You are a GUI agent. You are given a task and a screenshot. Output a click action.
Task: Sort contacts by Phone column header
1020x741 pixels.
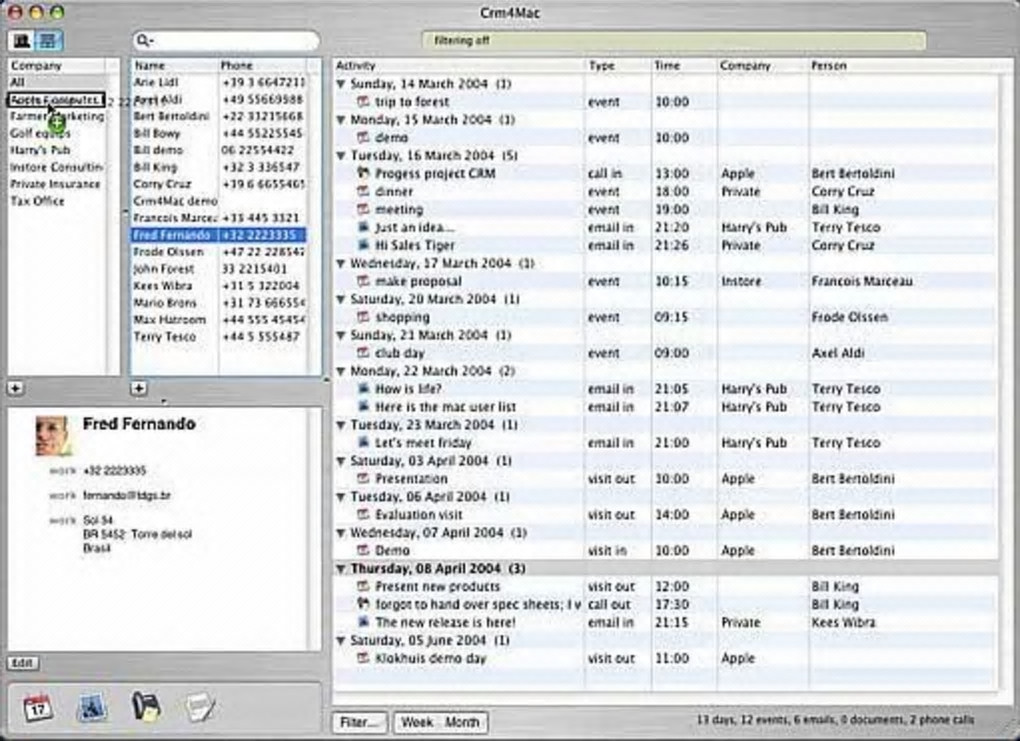(262, 66)
